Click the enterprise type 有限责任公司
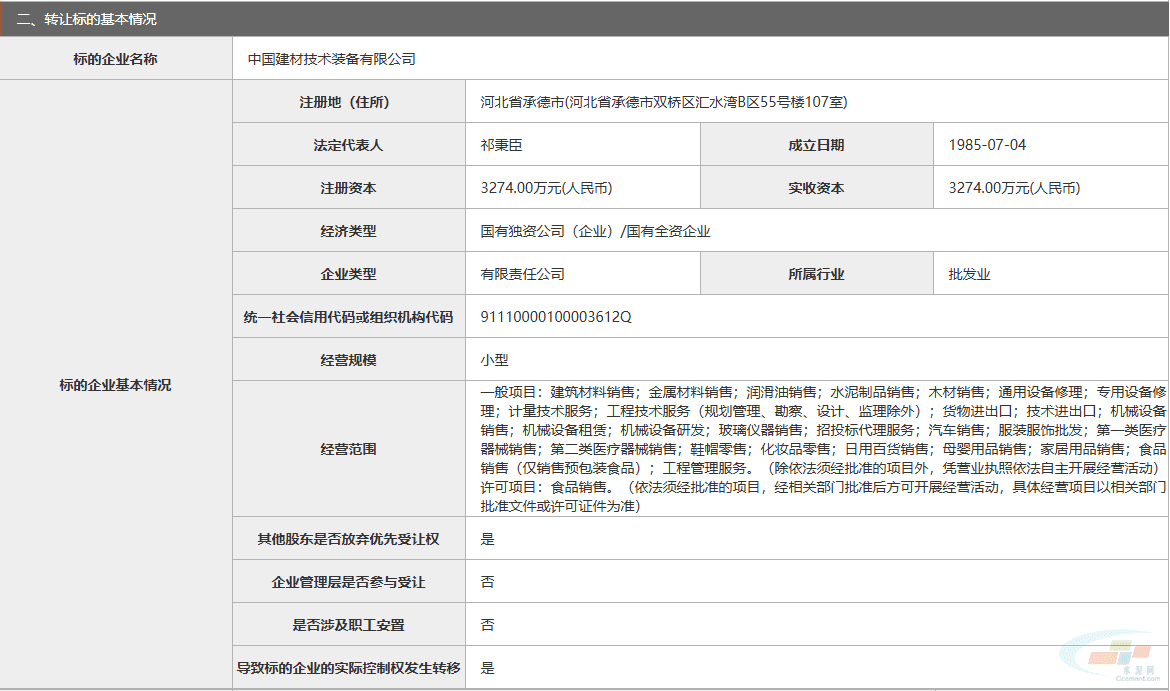 tap(522, 274)
